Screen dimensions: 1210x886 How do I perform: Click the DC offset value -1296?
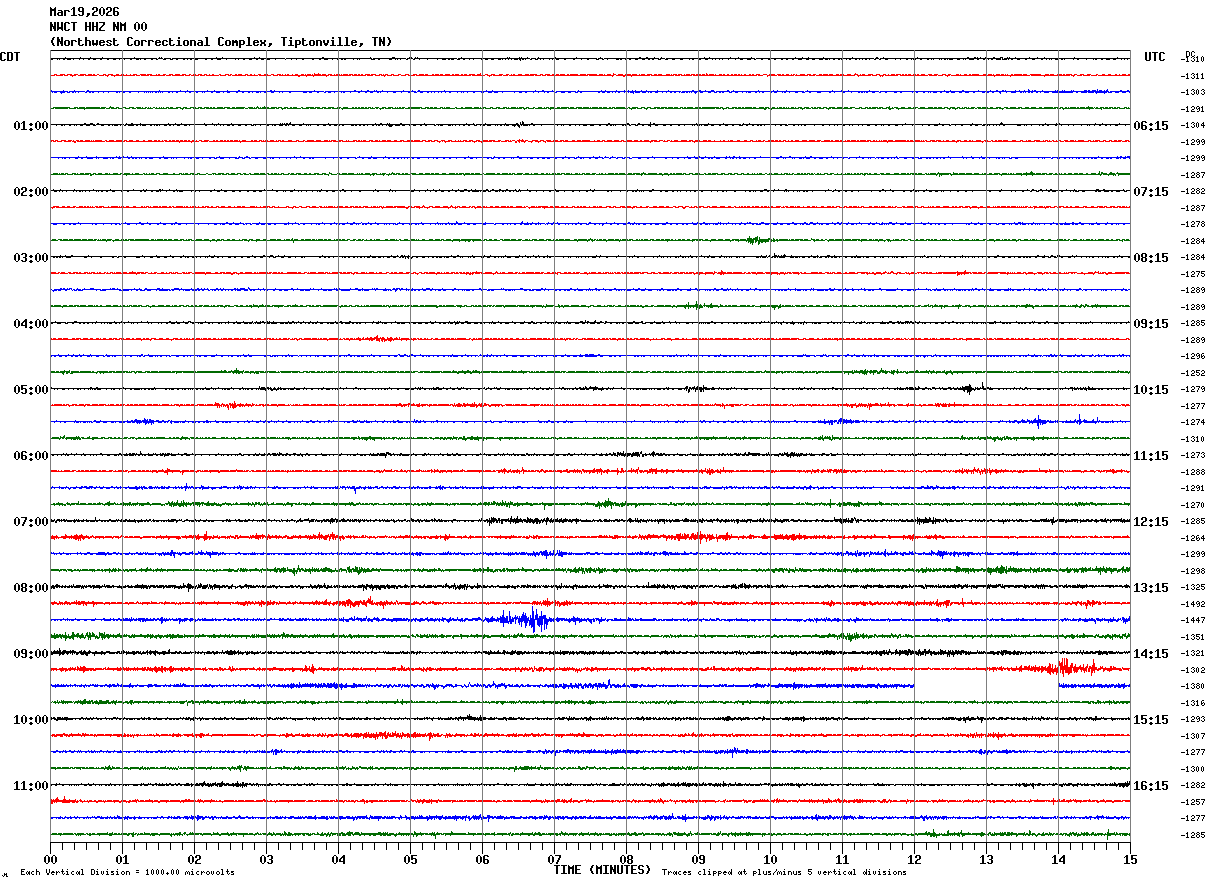coord(1193,357)
